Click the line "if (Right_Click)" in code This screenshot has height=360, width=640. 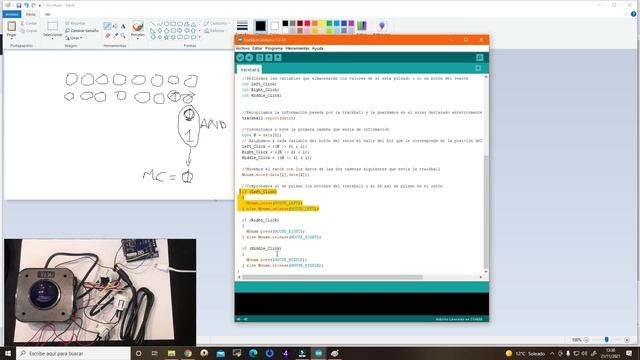point(260,220)
